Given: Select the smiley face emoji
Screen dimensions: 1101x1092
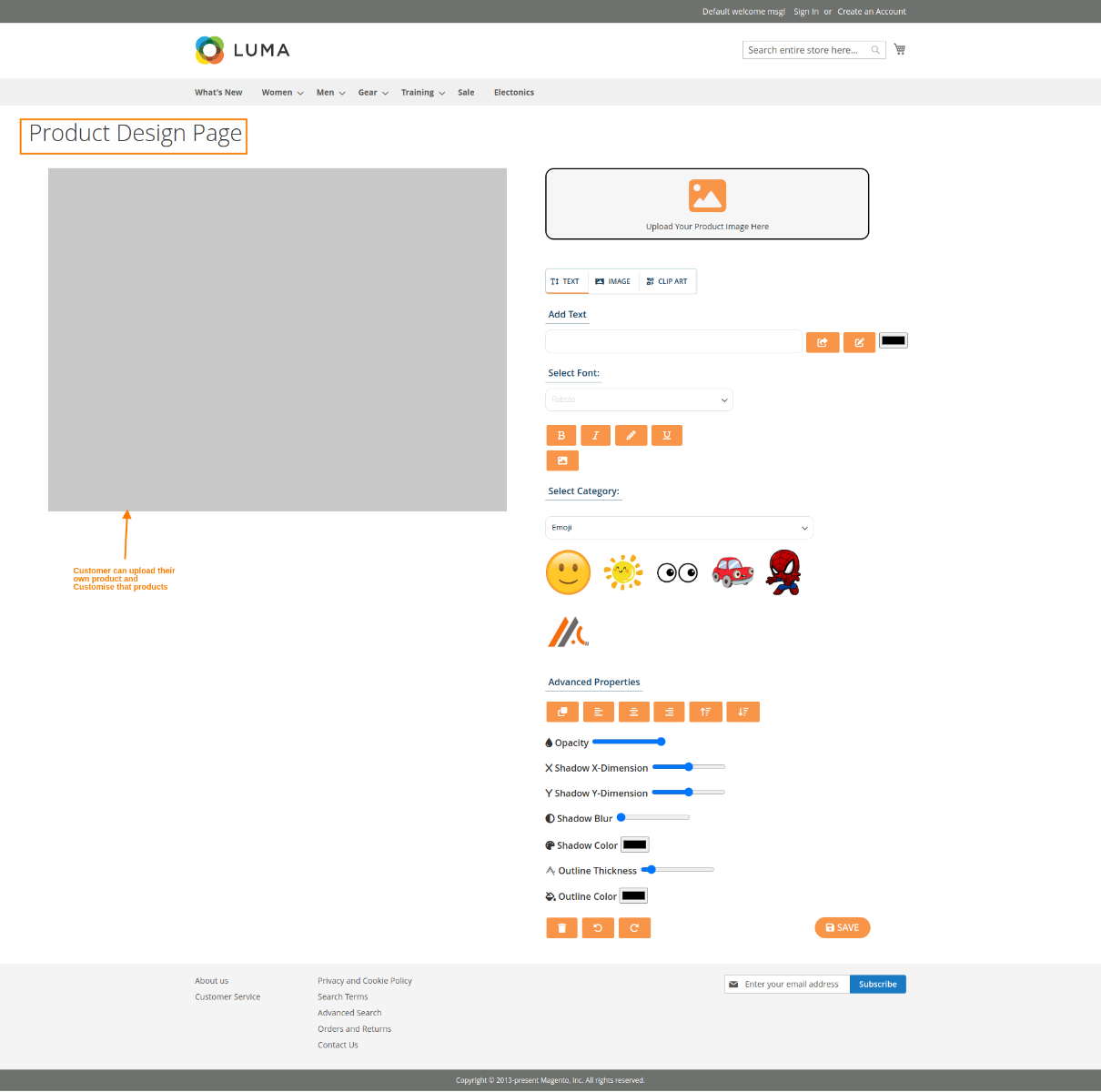Looking at the screenshot, I should point(568,572).
